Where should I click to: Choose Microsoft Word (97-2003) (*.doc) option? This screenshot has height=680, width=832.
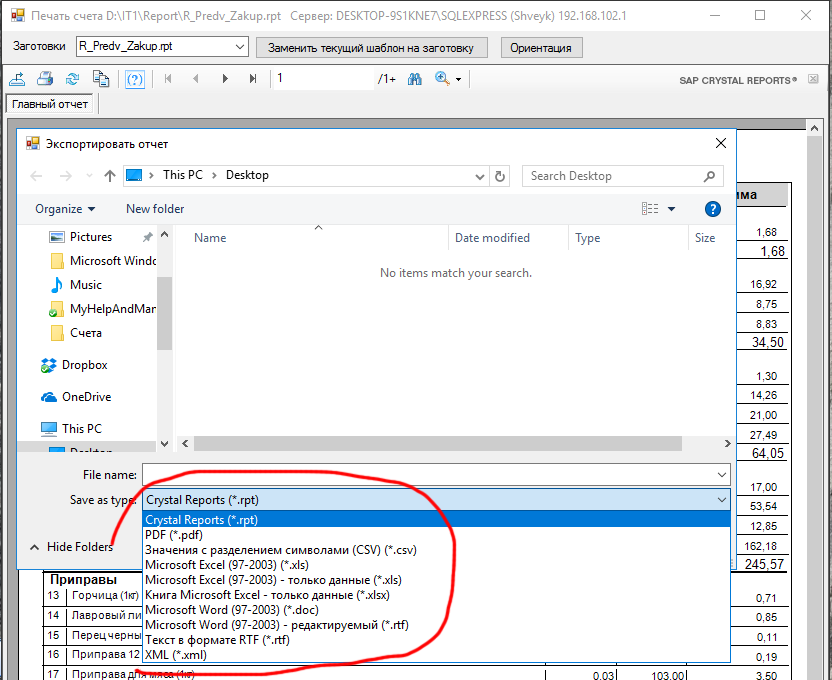[x=436, y=610]
